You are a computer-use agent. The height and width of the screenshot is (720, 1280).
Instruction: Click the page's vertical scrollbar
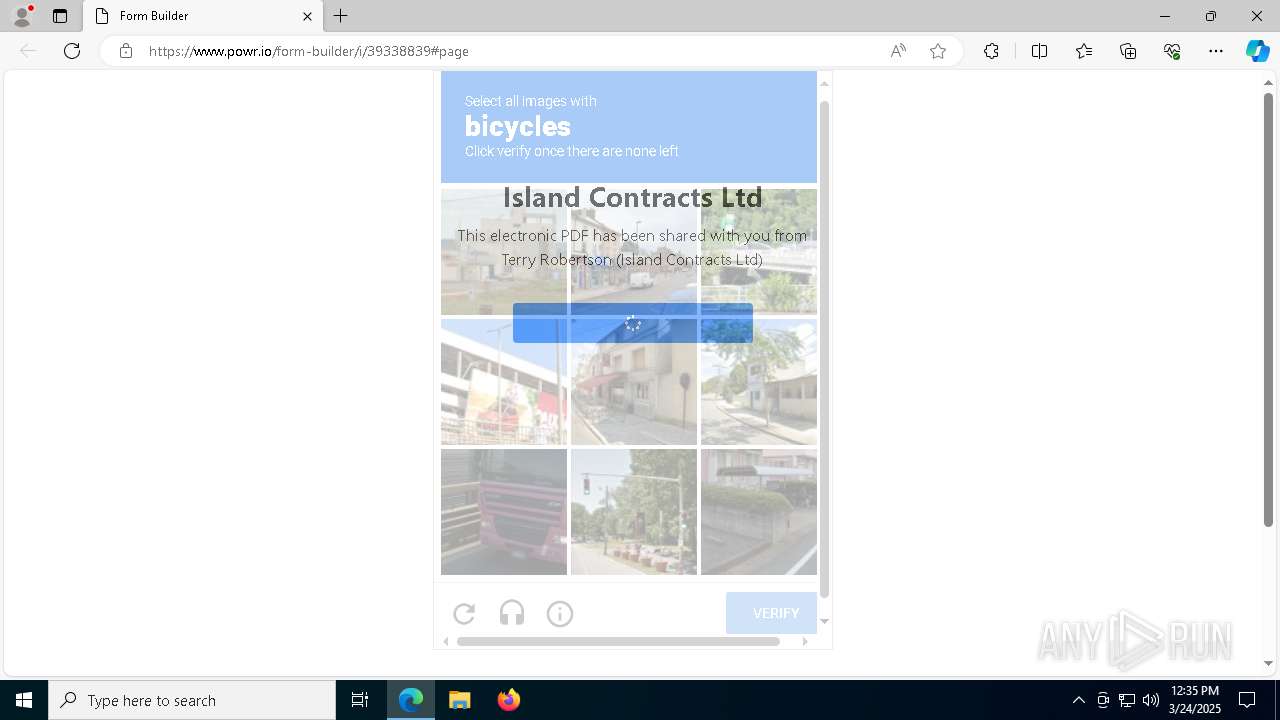[x=1268, y=310]
